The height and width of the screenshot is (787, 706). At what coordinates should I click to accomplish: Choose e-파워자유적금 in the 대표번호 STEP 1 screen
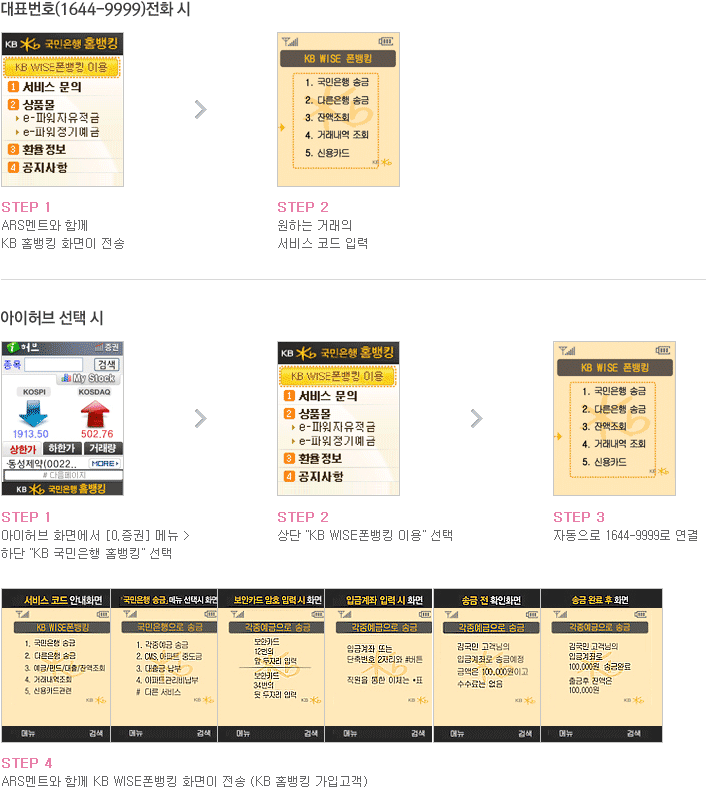coord(61,118)
